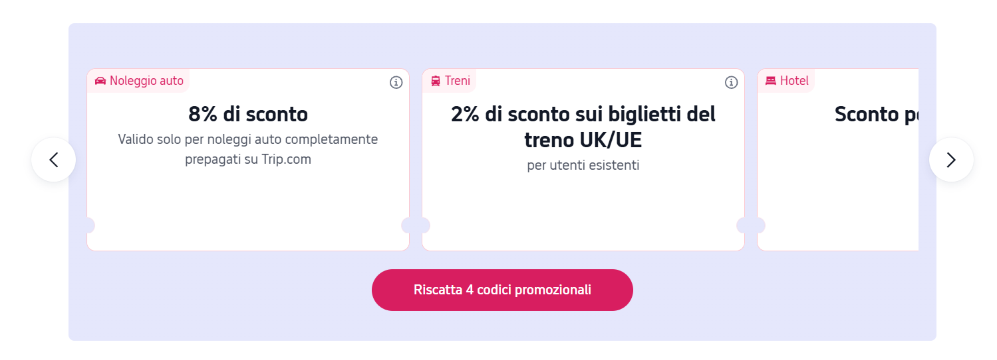The width and height of the screenshot is (997, 360).
Task: Click the 2% di sconto sui biglietti heading
Action: pos(583,127)
